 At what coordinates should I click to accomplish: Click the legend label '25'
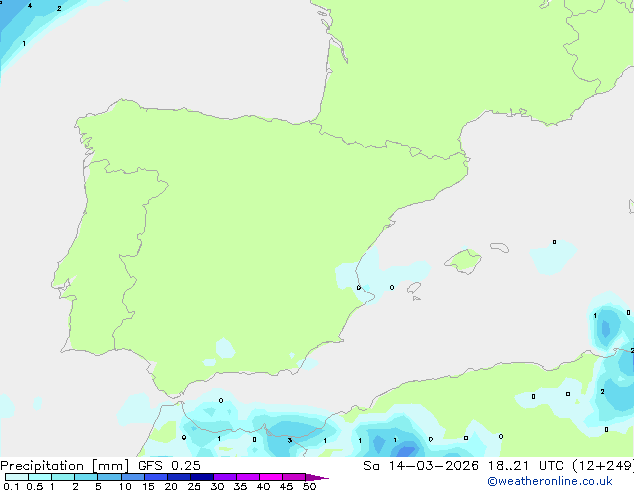pos(194,486)
